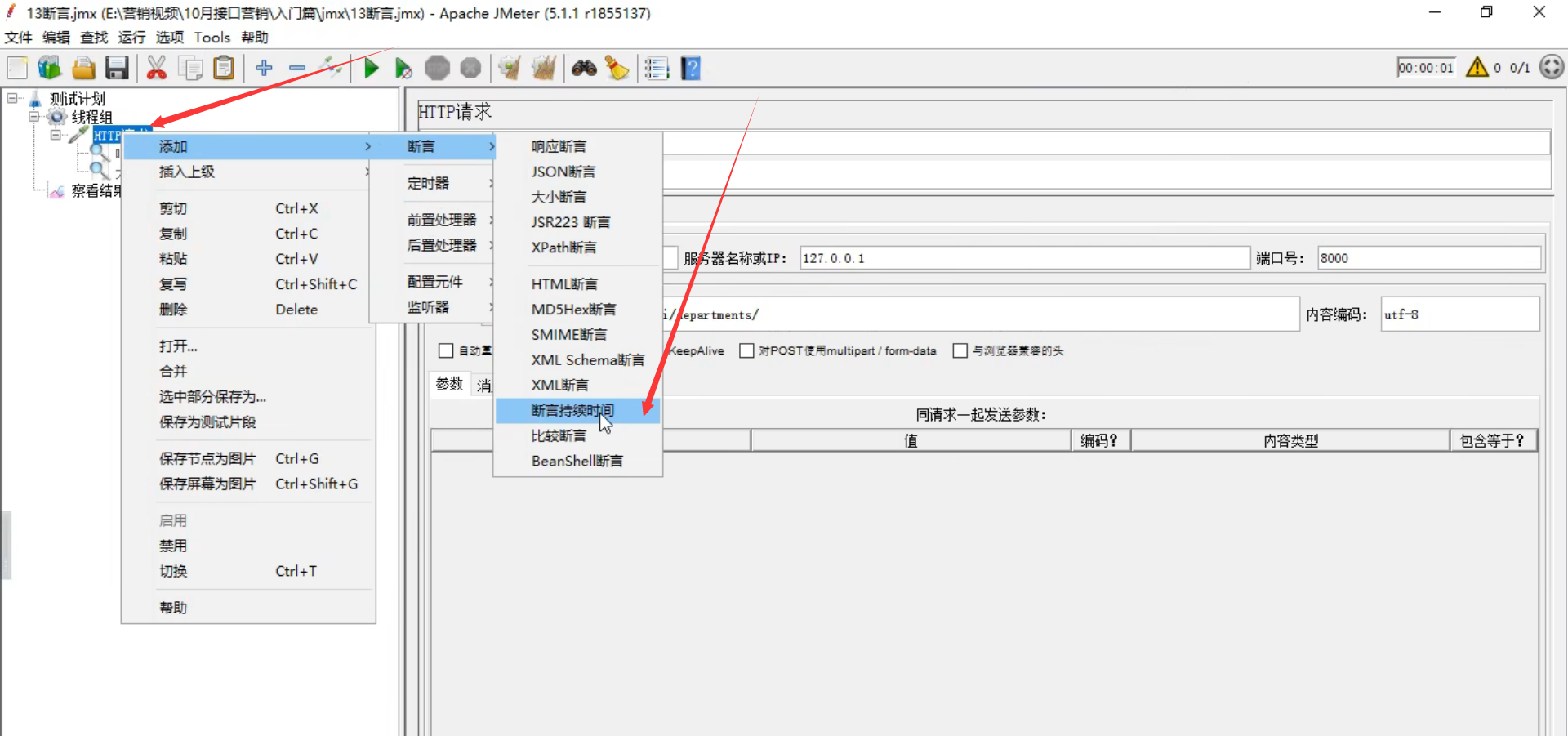
Task: Select 大小断言 menu entry
Action: click(578, 197)
